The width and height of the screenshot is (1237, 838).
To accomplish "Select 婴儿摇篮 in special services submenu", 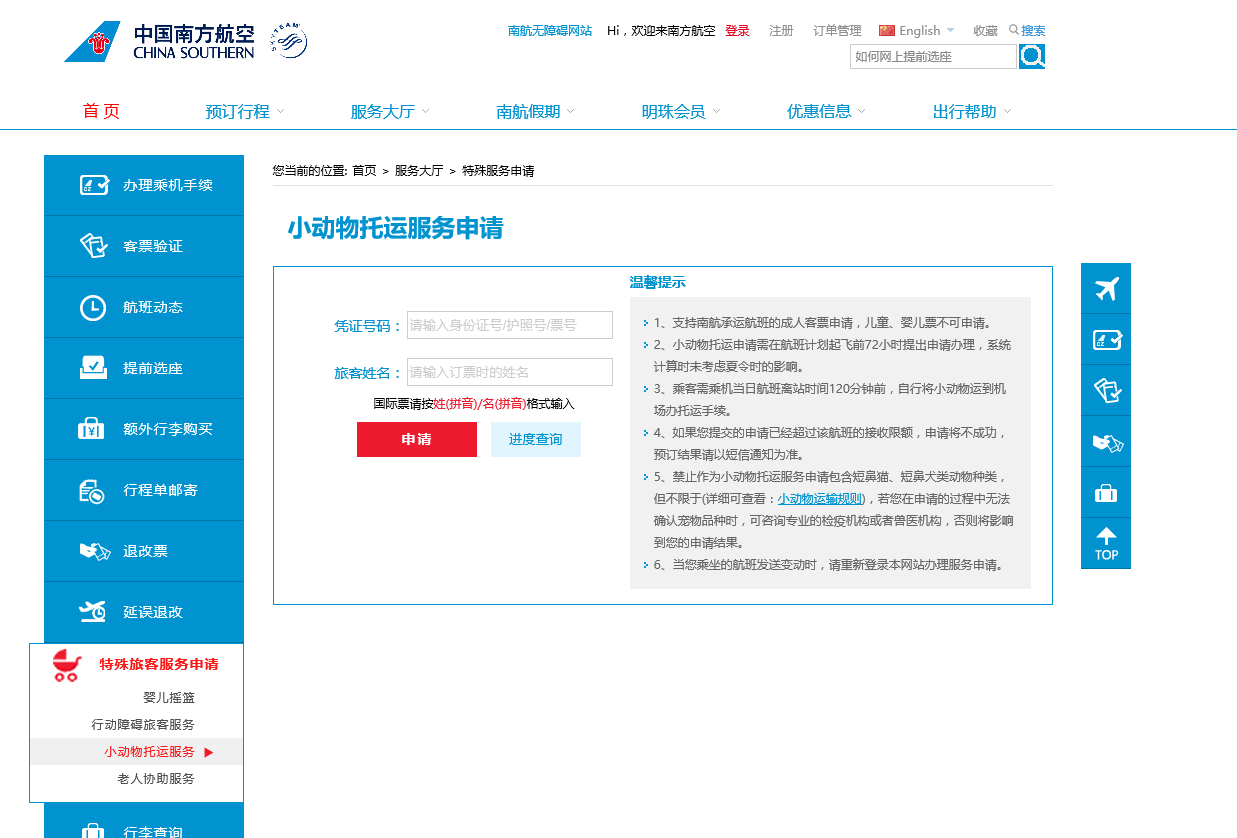I will tap(169, 698).
